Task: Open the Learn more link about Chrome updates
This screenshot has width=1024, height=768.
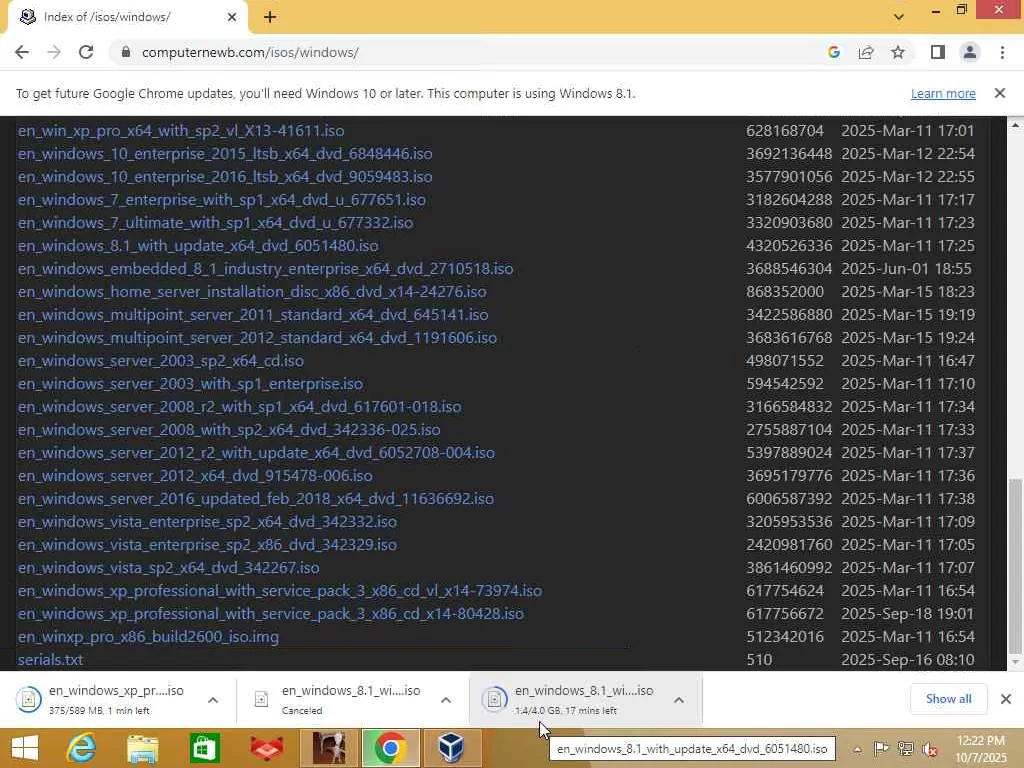Action: tap(943, 93)
